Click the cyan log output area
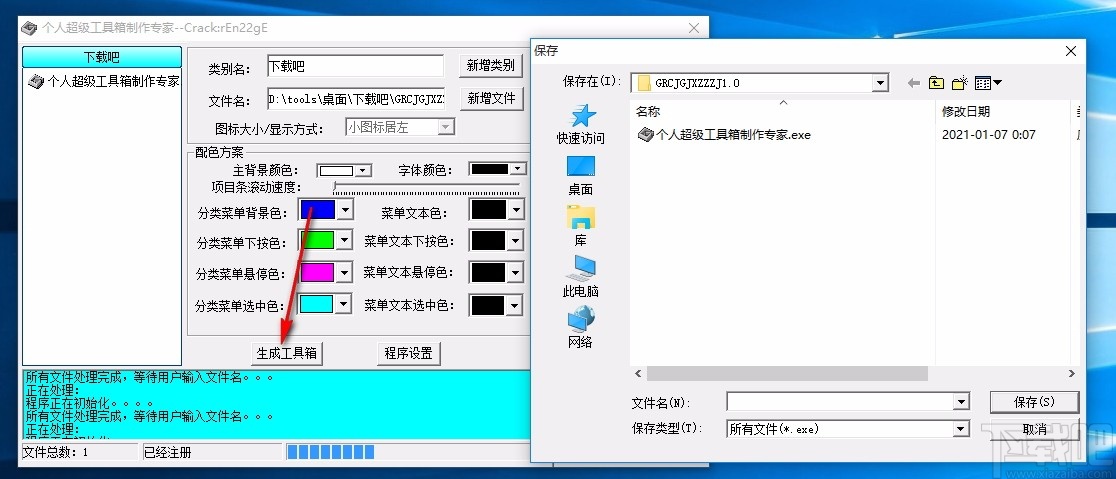1116x479 pixels. tap(276, 404)
